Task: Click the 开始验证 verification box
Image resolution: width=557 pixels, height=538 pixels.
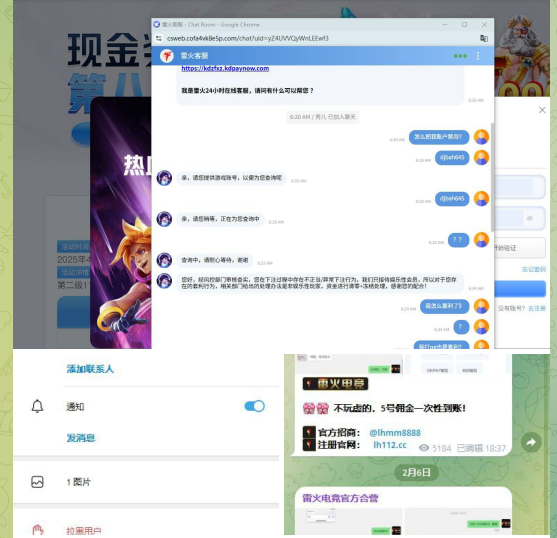Action: (x=520, y=248)
